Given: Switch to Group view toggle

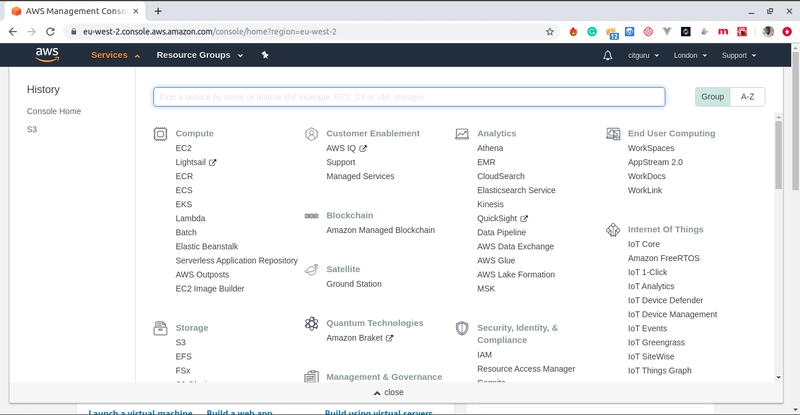Looking at the screenshot, I should [712, 96].
